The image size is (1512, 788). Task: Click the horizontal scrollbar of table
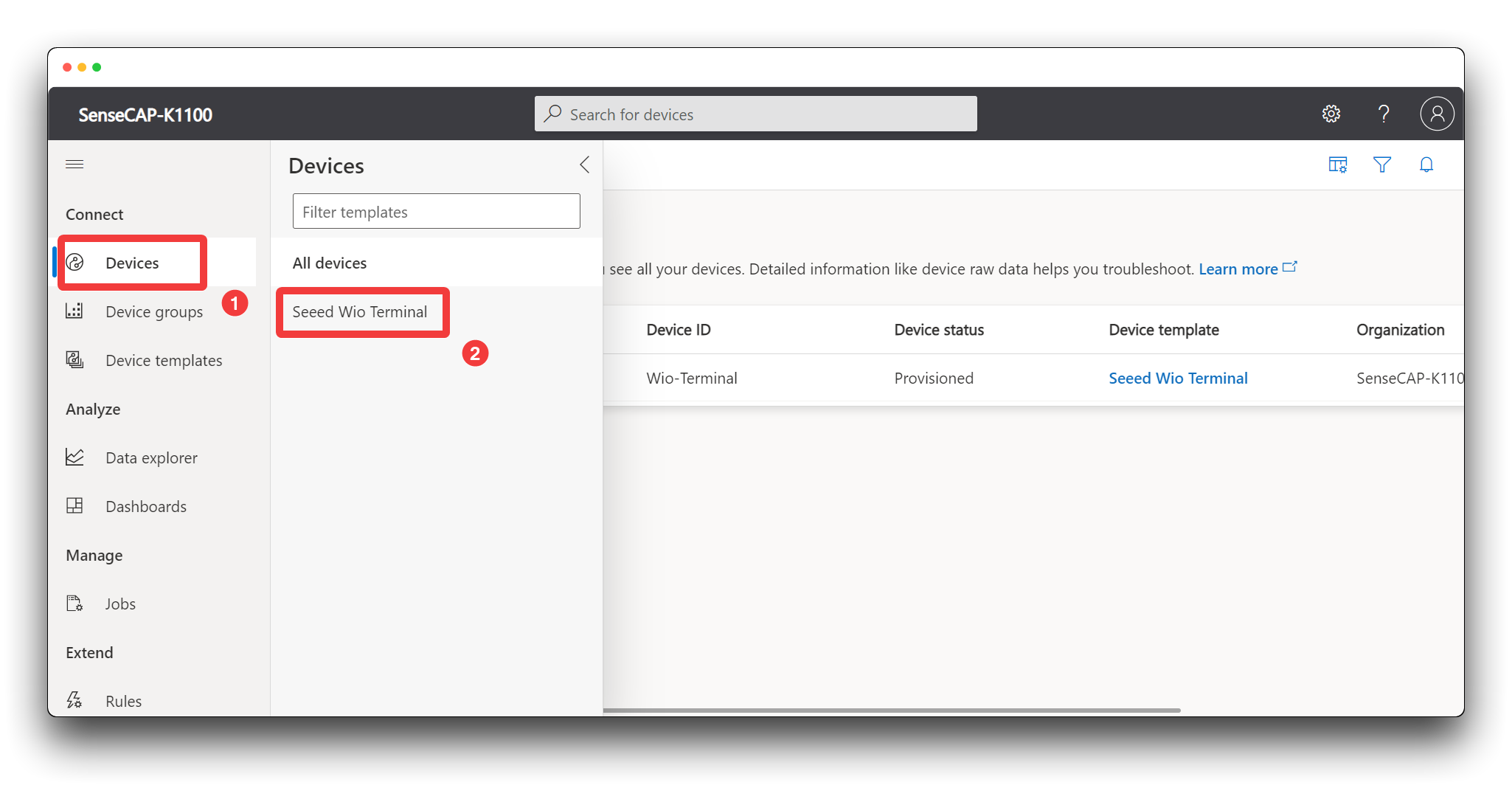click(892, 710)
